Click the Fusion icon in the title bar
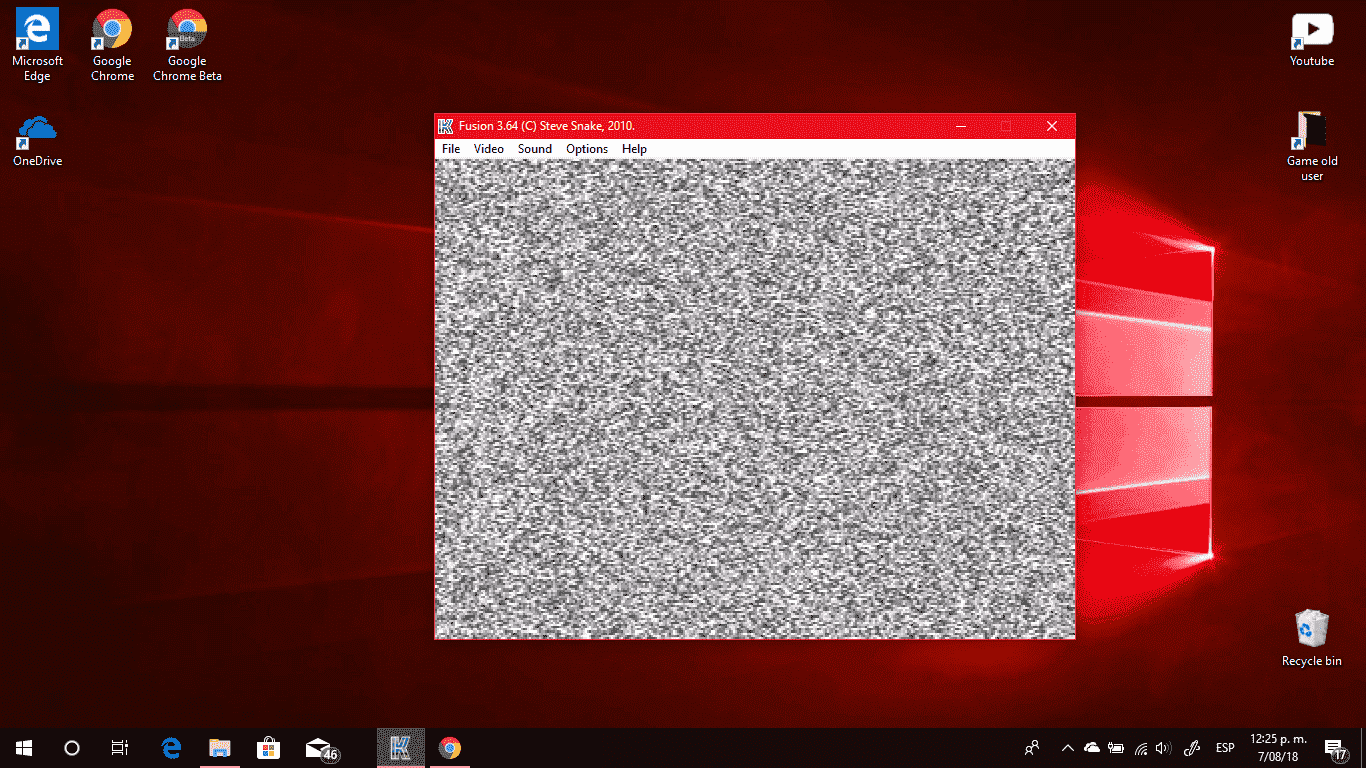1366x768 pixels. pos(446,126)
